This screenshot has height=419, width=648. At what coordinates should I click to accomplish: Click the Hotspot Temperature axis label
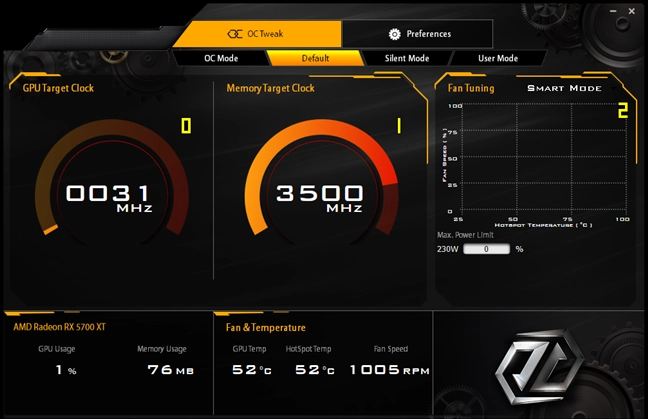(x=543, y=225)
